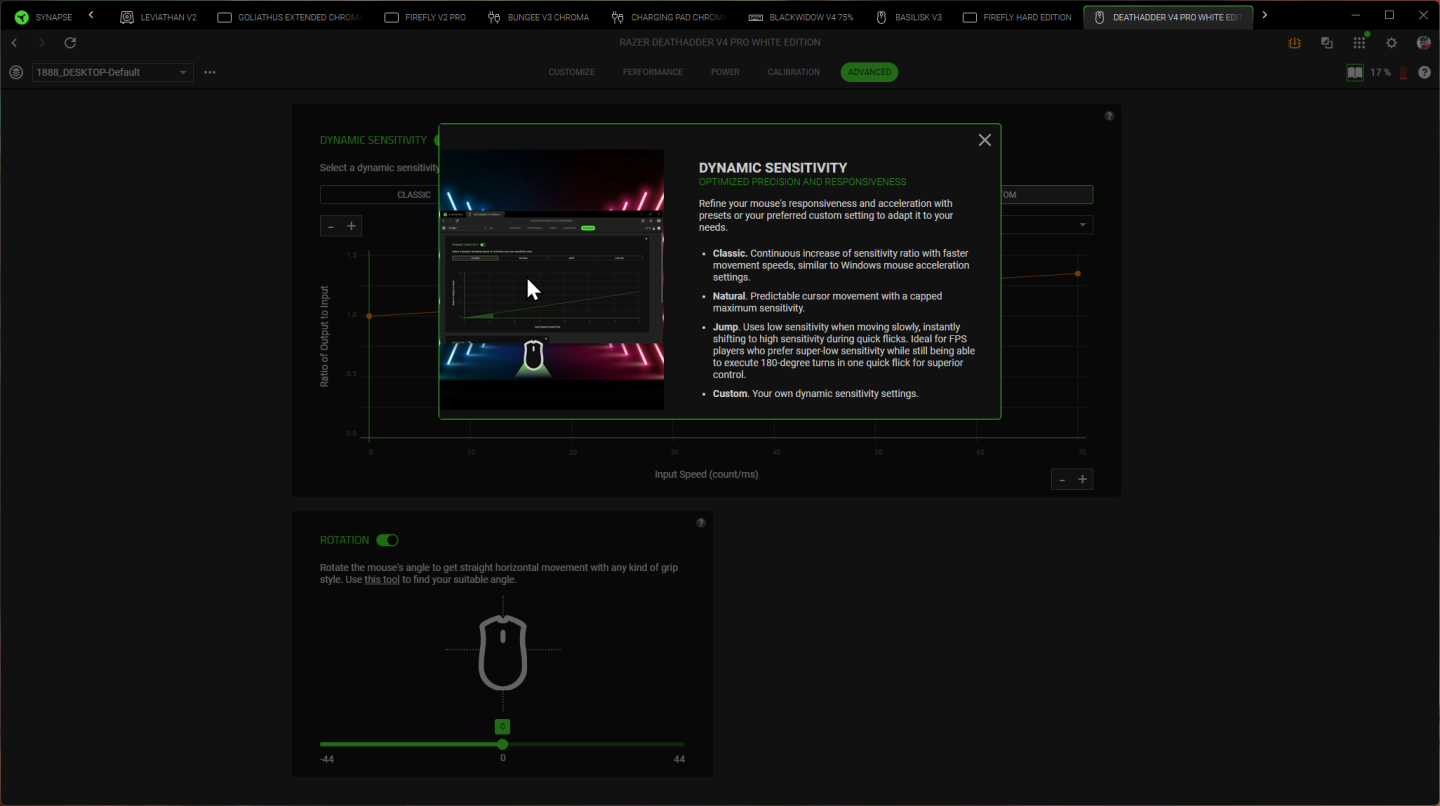The image size is (1440, 806).
Task: Select the Bungee V3 Chroma tab
Action: click(538, 17)
